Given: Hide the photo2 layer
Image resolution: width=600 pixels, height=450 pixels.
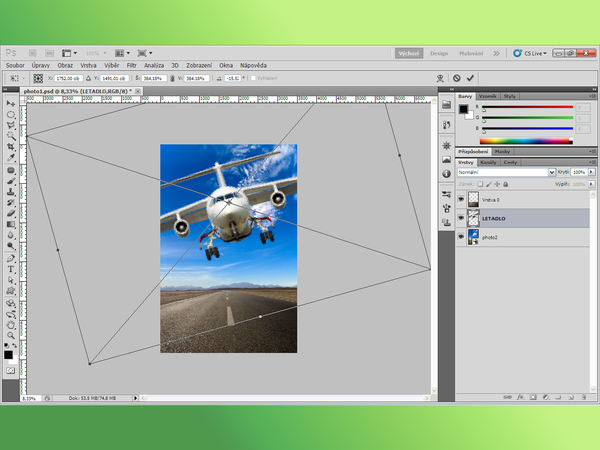Looking at the screenshot, I should (461, 236).
